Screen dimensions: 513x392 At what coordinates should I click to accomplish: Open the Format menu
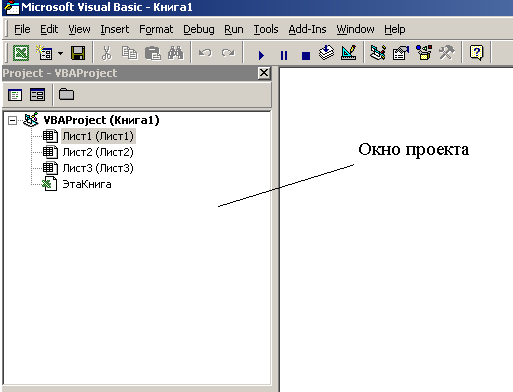click(156, 29)
